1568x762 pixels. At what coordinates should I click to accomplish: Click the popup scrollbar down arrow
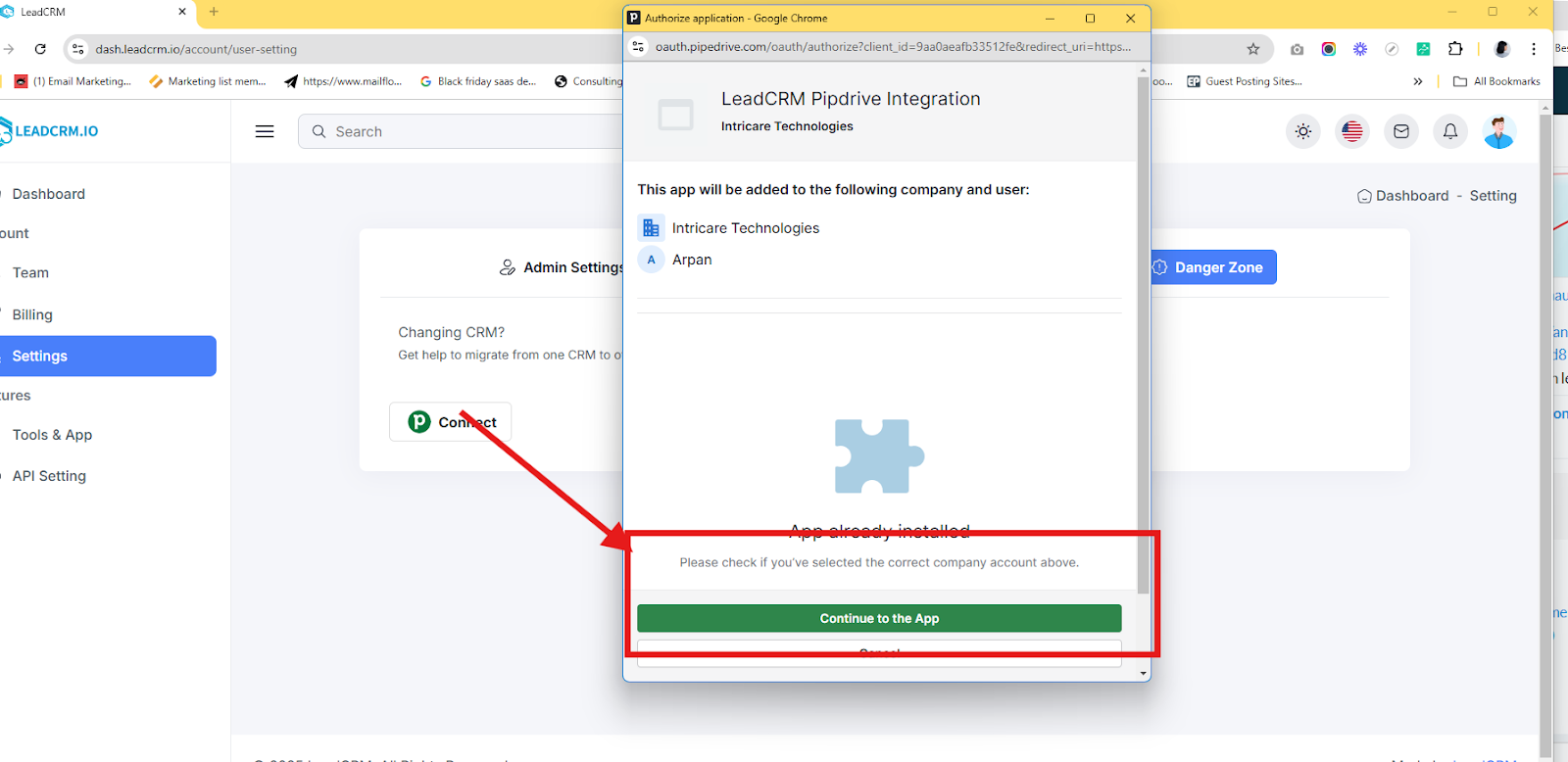point(1143,674)
